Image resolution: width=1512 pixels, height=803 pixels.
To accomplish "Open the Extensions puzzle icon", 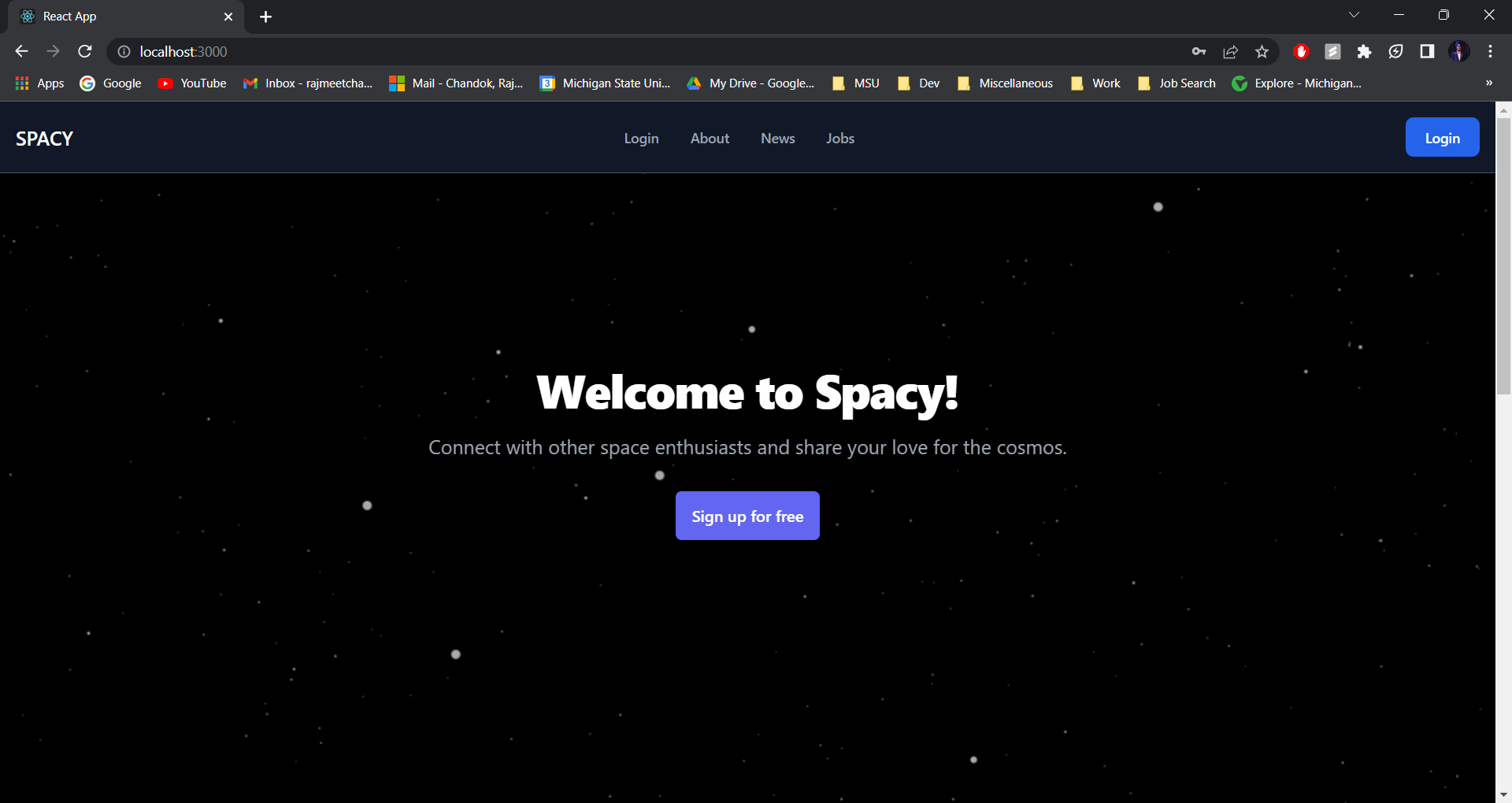I will [1364, 51].
